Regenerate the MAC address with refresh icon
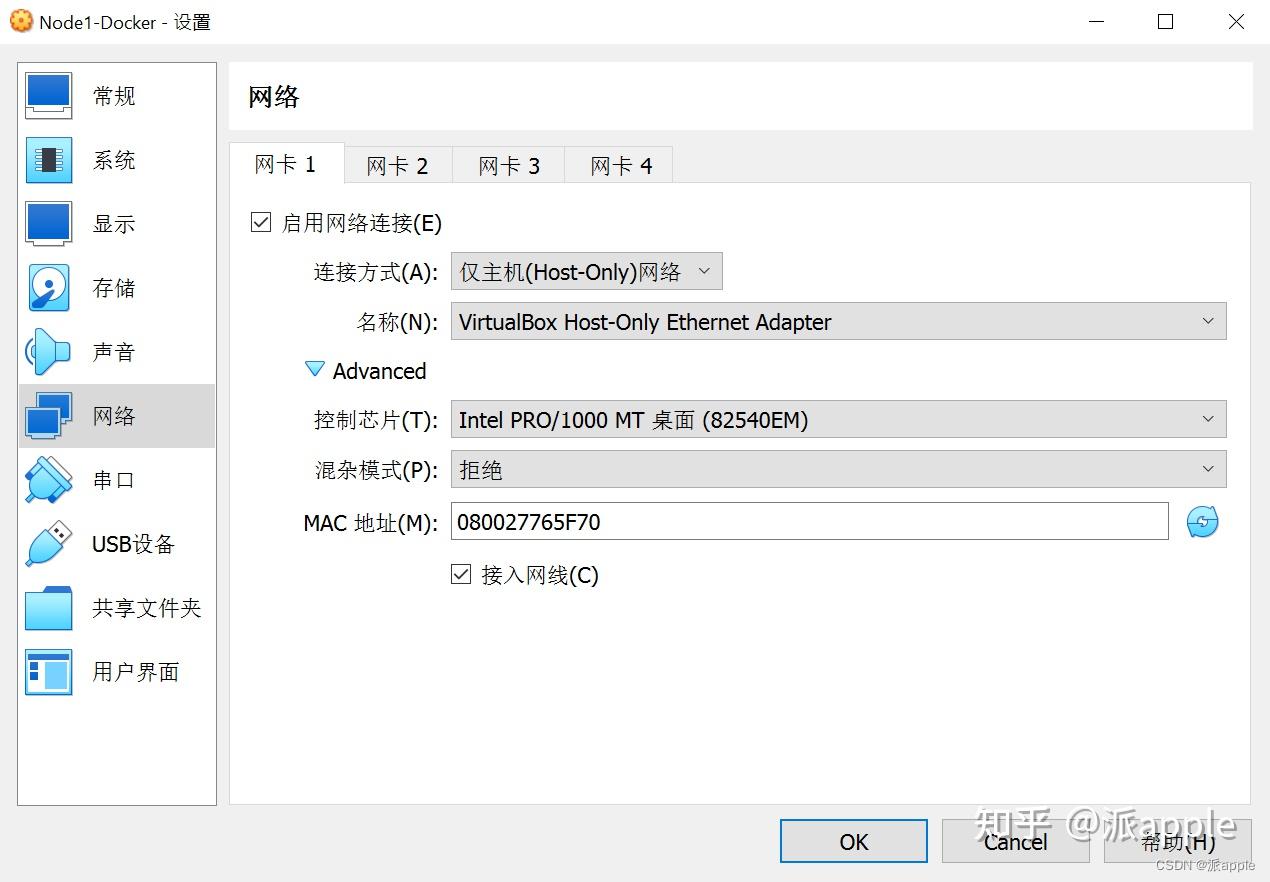The image size is (1270, 882). [x=1201, y=521]
